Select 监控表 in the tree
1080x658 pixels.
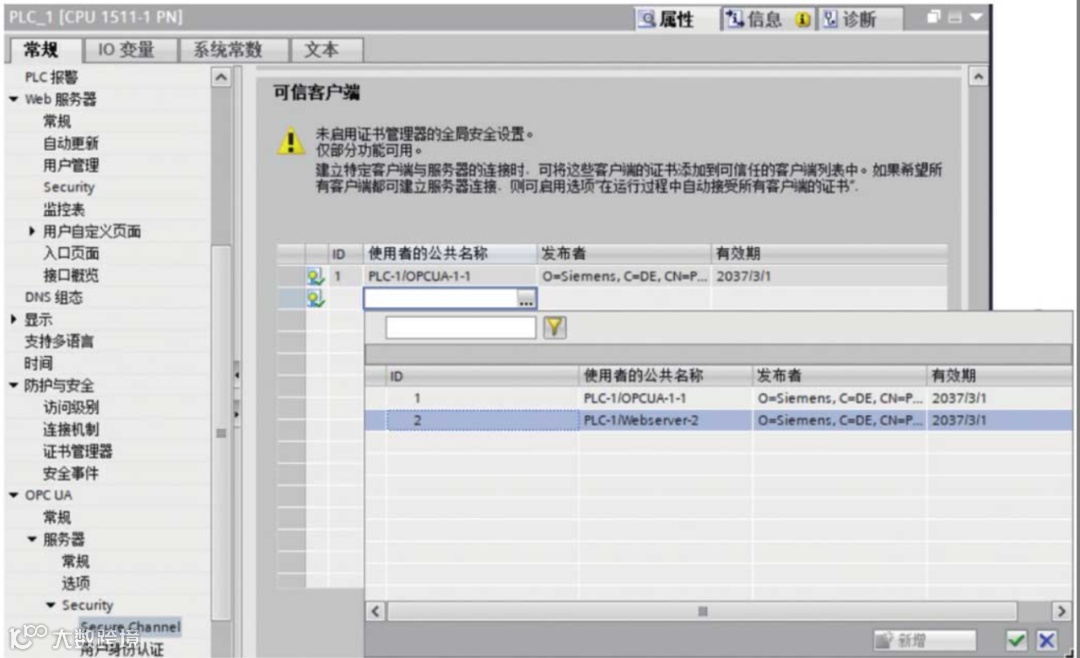pyautogui.click(x=64, y=209)
